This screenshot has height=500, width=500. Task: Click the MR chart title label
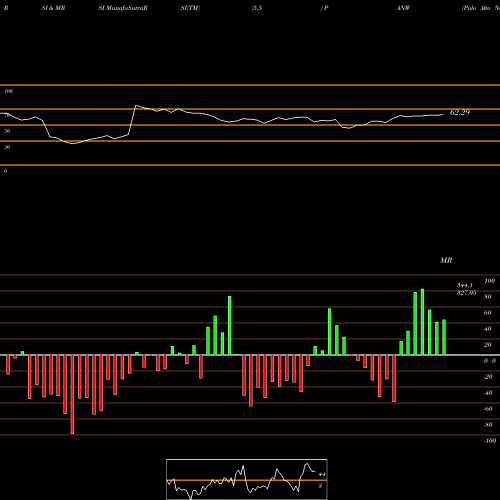click(x=446, y=260)
